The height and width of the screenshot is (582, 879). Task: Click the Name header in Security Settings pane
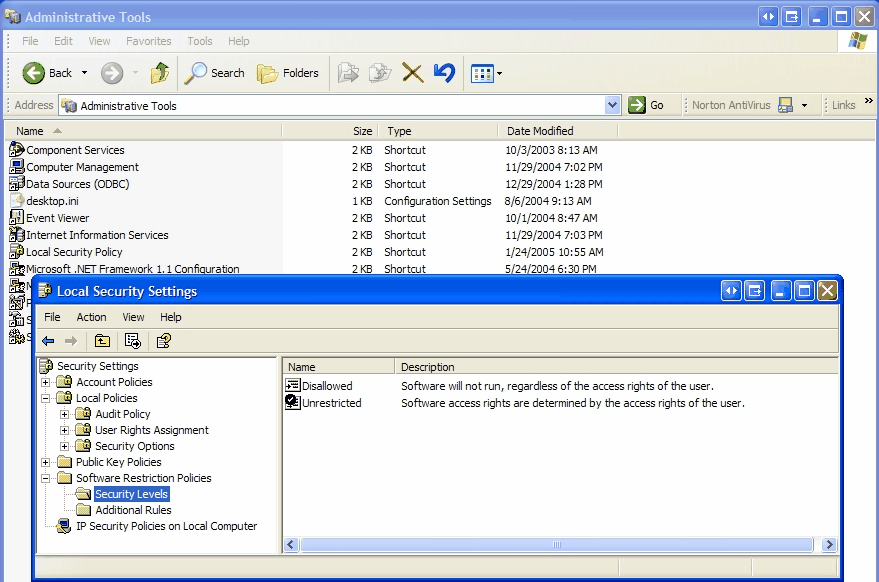click(x=339, y=367)
